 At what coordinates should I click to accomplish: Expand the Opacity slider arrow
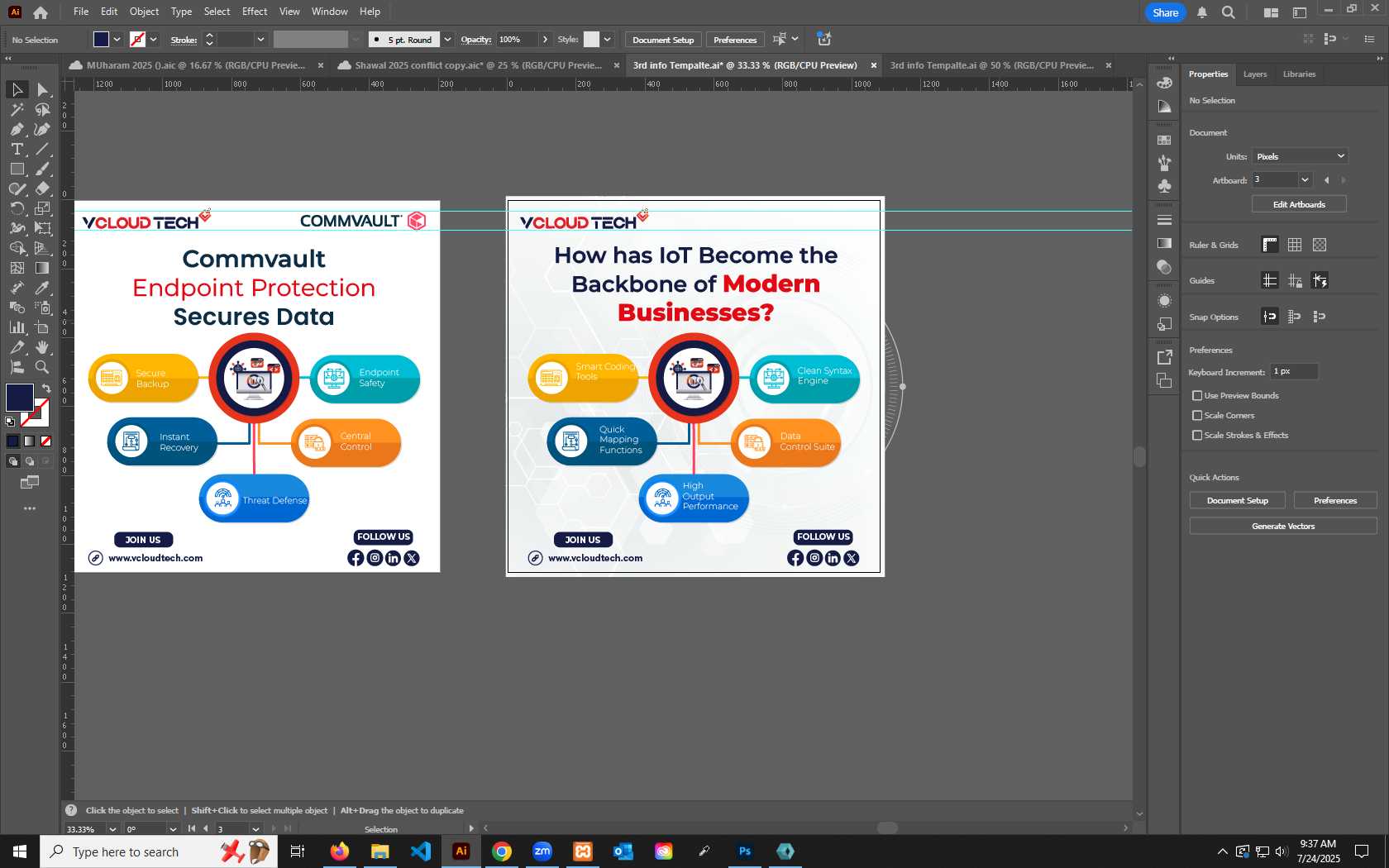[545, 40]
